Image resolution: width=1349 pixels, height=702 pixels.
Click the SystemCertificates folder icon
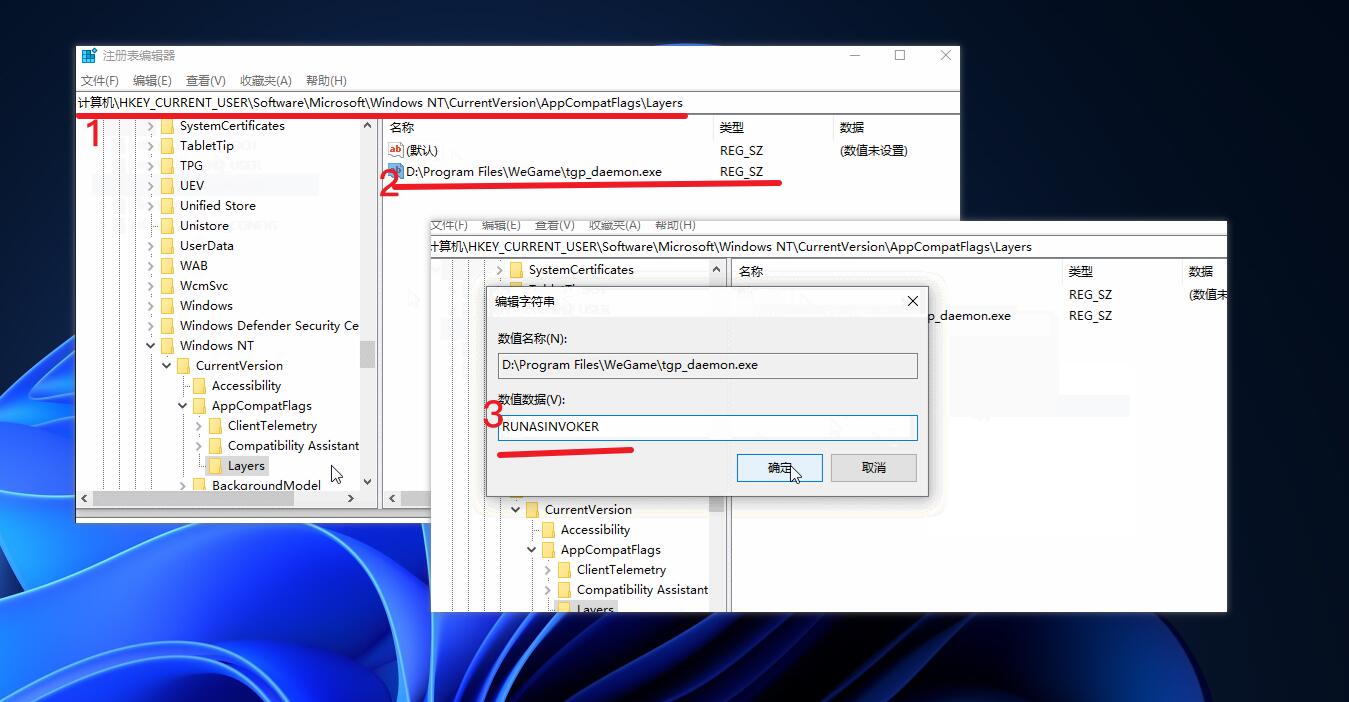(x=167, y=126)
